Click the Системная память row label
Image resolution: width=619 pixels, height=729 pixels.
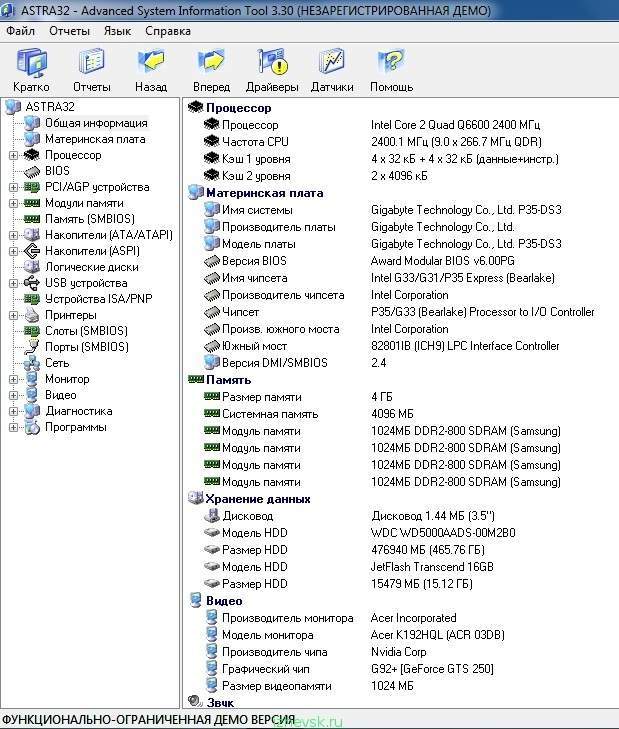(270, 414)
